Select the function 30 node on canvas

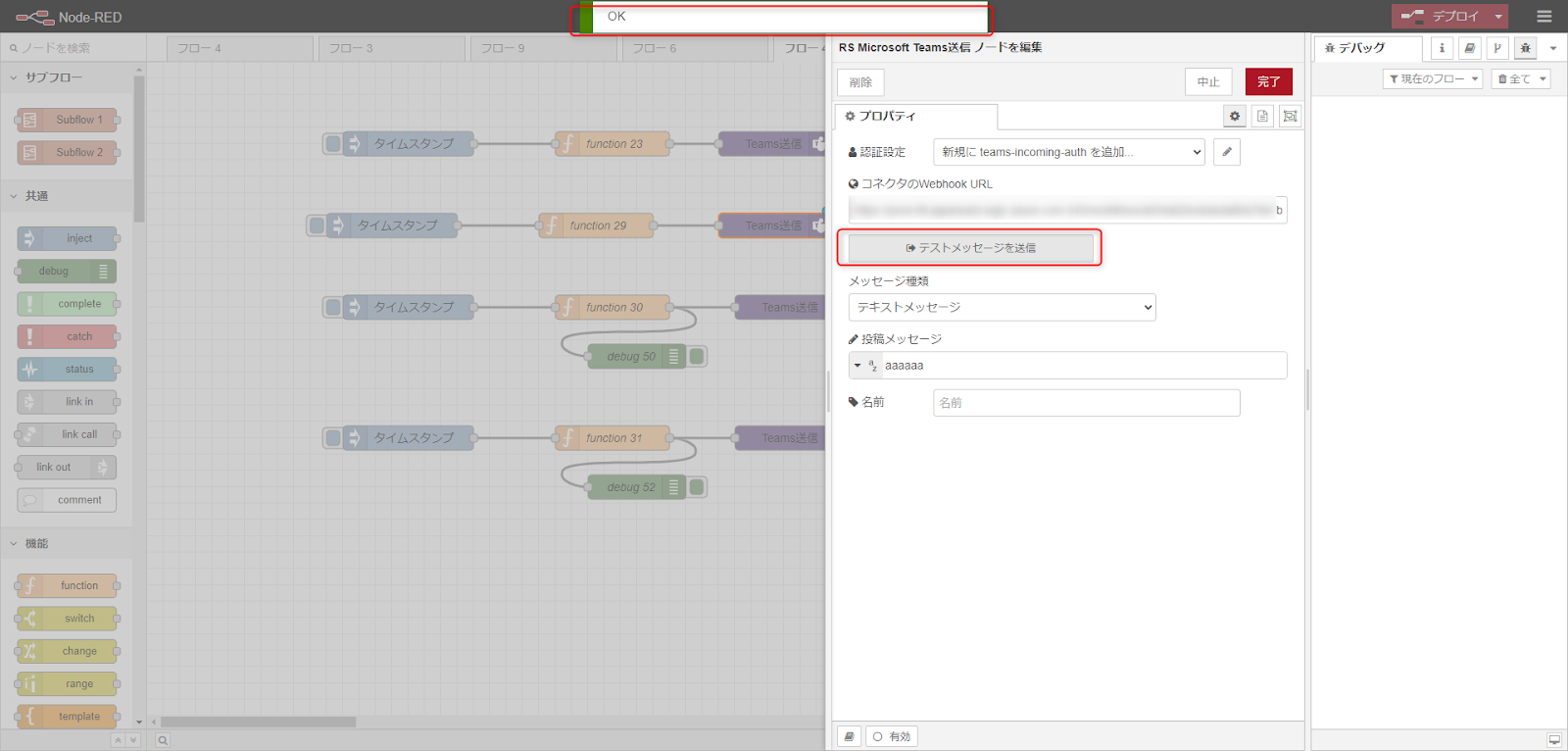pyautogui.click(x=613, y=307)
